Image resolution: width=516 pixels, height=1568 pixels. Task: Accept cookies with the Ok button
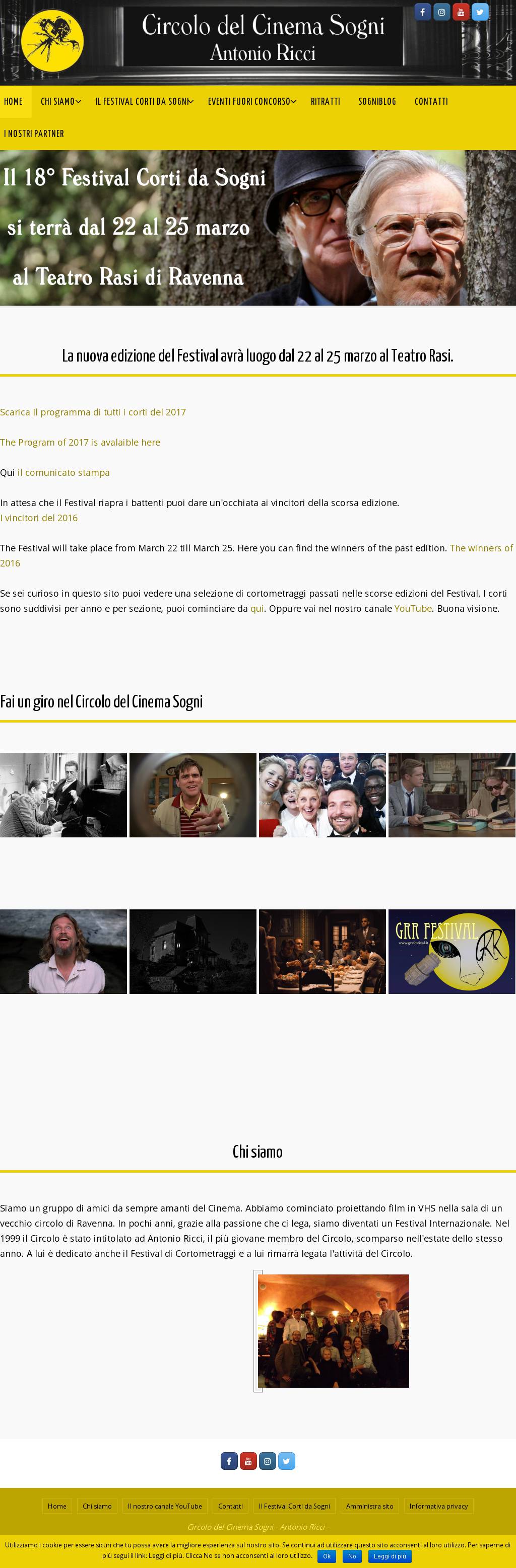pyautogui.click(x=327, y=1556)
